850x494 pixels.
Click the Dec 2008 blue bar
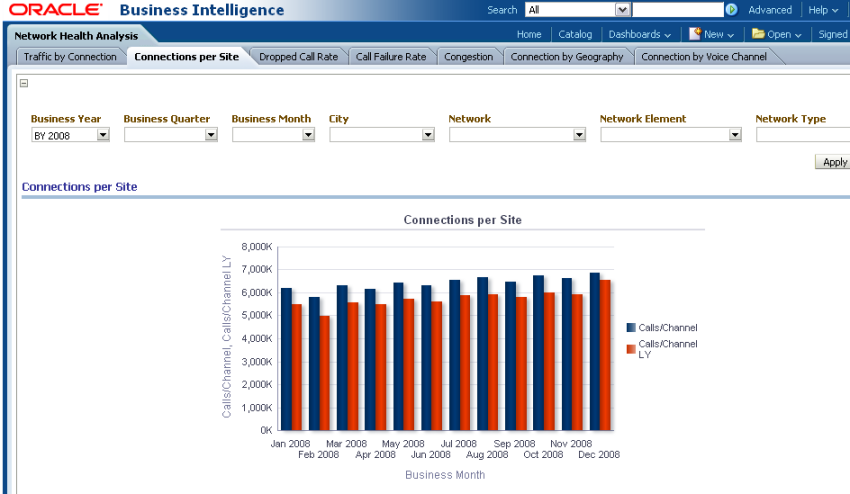coord(595,351)
